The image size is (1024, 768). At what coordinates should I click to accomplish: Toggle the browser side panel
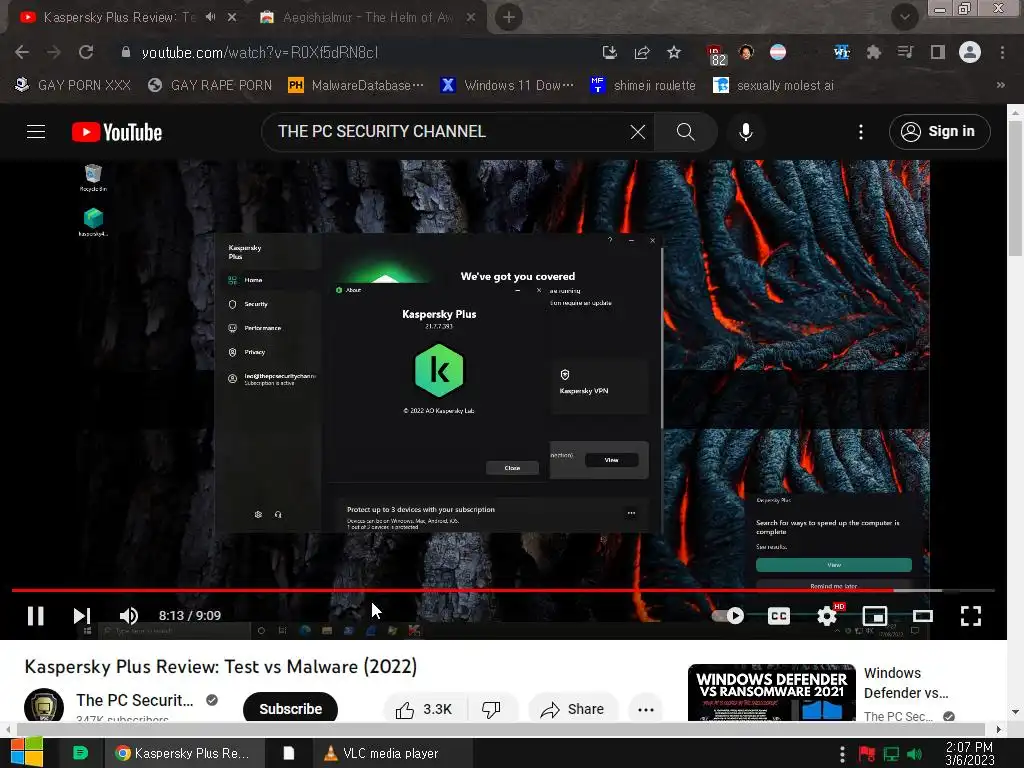[x=938, y=52]
